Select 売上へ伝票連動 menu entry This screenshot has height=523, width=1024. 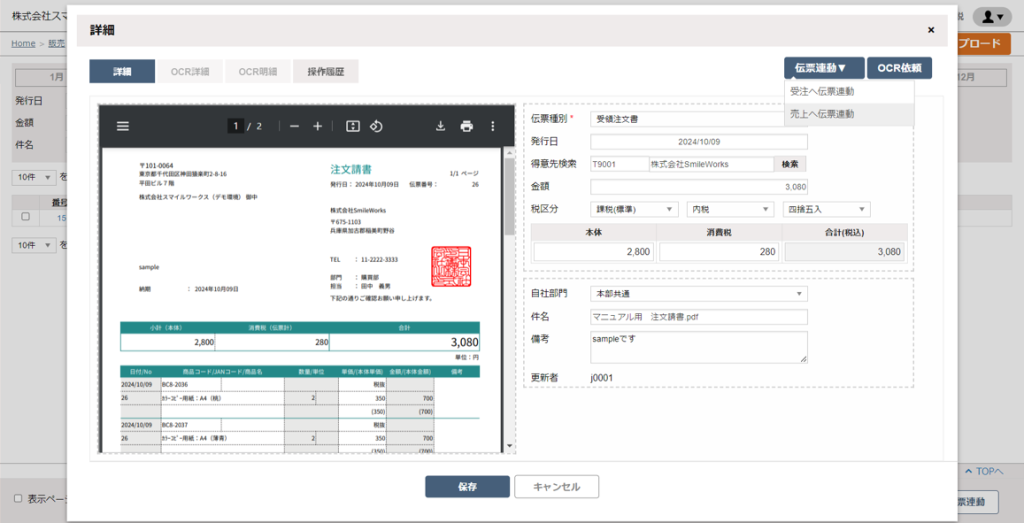849,114
